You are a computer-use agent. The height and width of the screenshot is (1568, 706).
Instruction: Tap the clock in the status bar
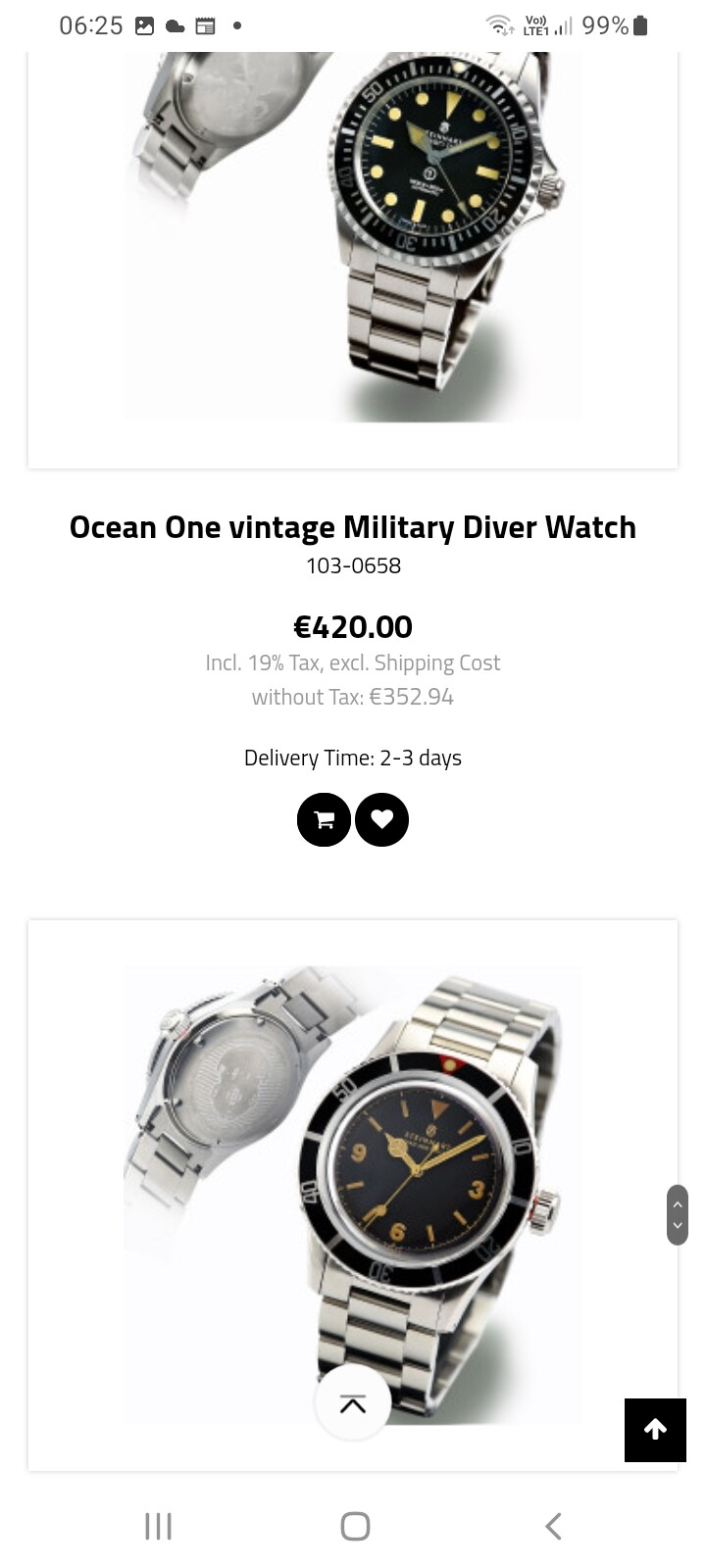[x=91, y=26]
